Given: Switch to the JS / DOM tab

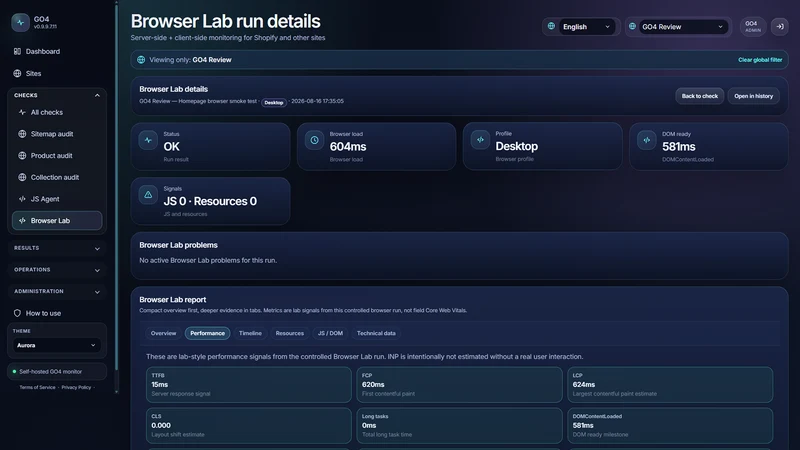Looking at the screenshot, I should click(330, 333).
